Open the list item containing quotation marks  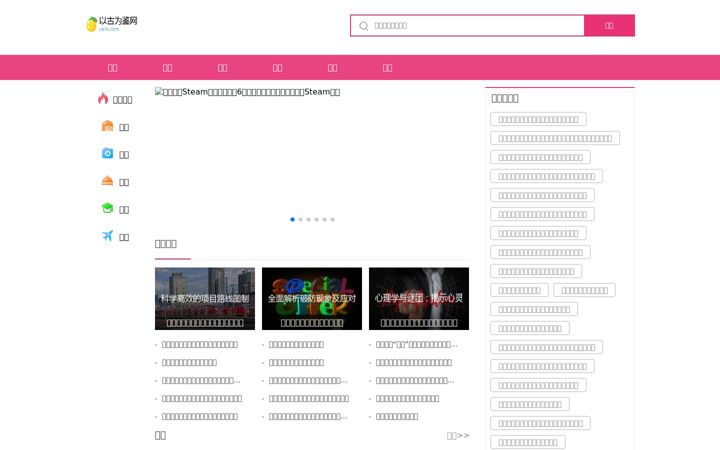point(416,344)
